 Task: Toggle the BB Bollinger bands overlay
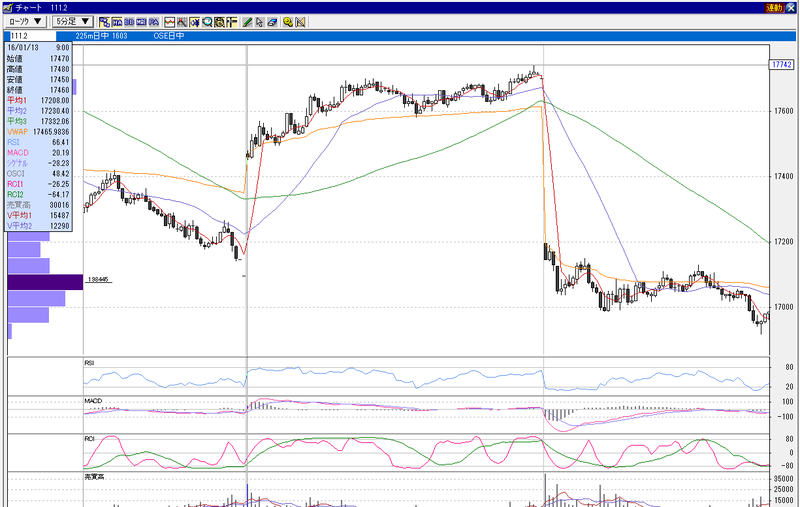point(129,22)
